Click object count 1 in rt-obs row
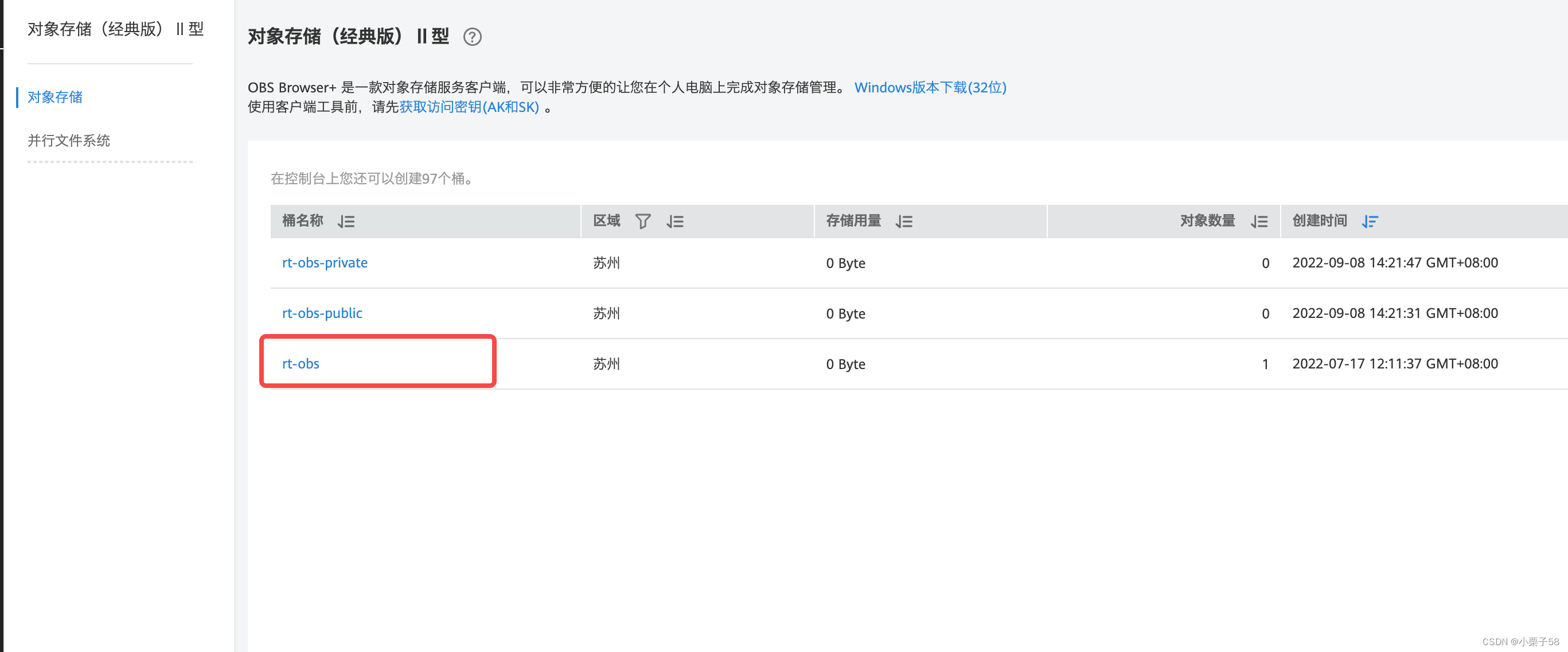The image size is (1568, 652). (1266, 364)
